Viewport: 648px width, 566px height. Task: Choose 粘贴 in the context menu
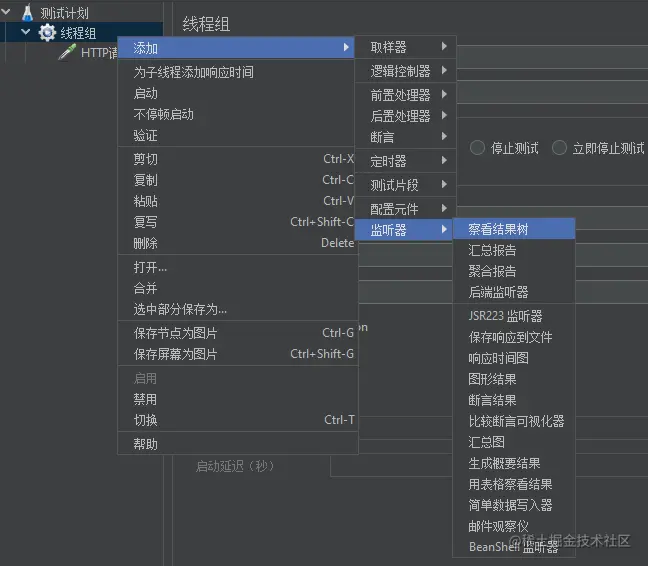coord(236,201)
